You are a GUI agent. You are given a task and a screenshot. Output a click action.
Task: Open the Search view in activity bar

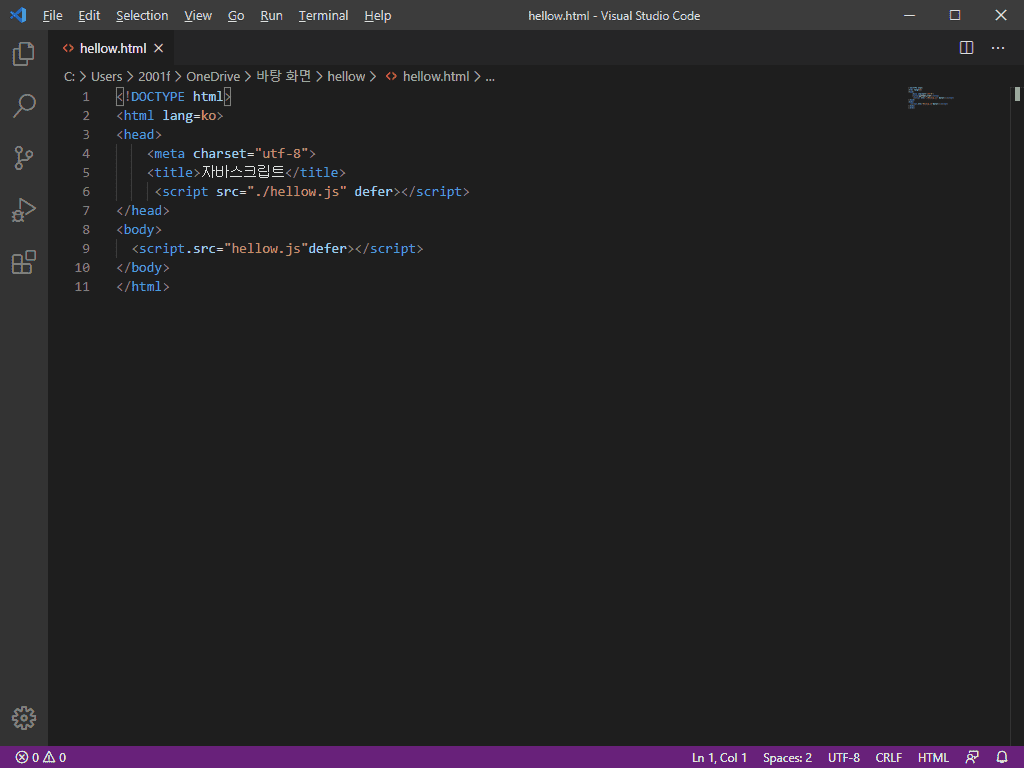(24, 106)
